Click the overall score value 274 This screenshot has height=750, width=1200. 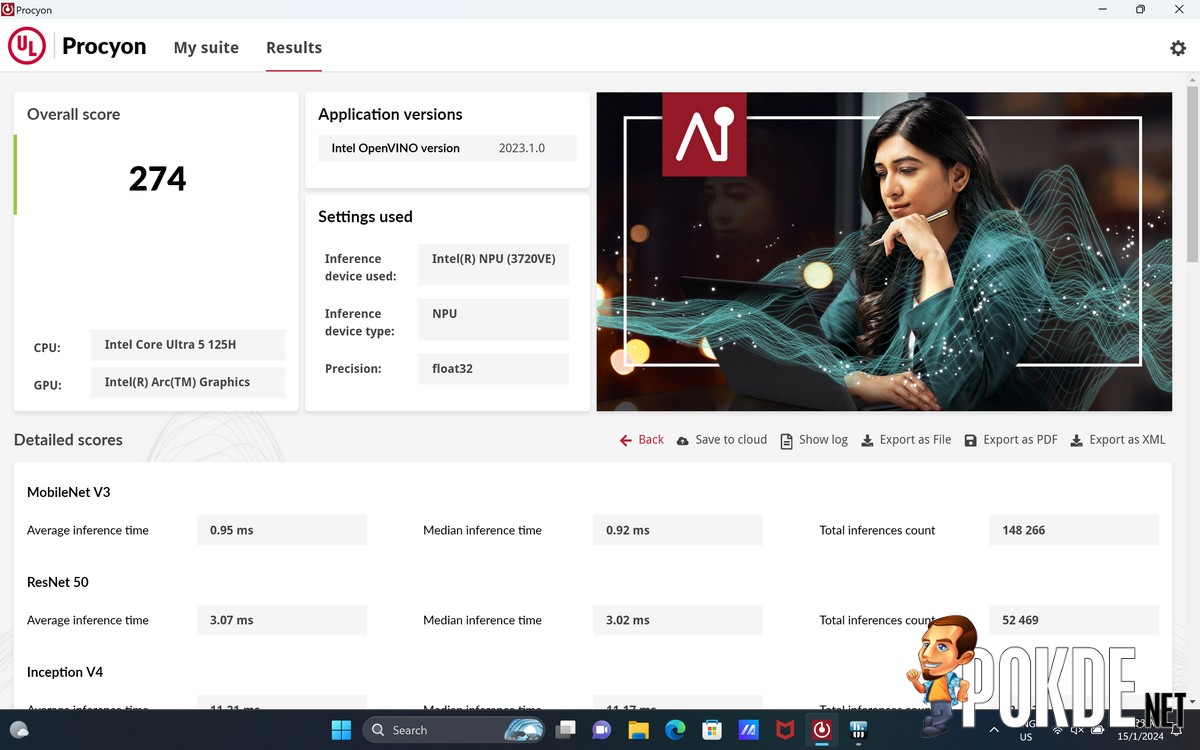coord(157,178)
